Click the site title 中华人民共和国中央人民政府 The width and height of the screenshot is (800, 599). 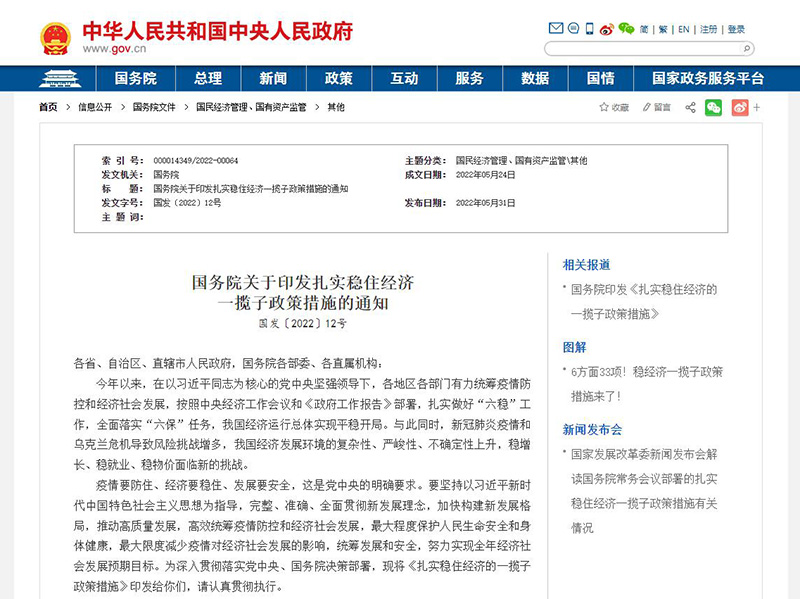pyautogui.click(x=218, y=31)
